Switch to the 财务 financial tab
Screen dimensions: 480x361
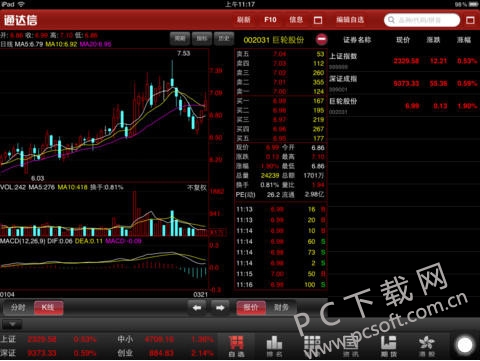pos(281,307)
